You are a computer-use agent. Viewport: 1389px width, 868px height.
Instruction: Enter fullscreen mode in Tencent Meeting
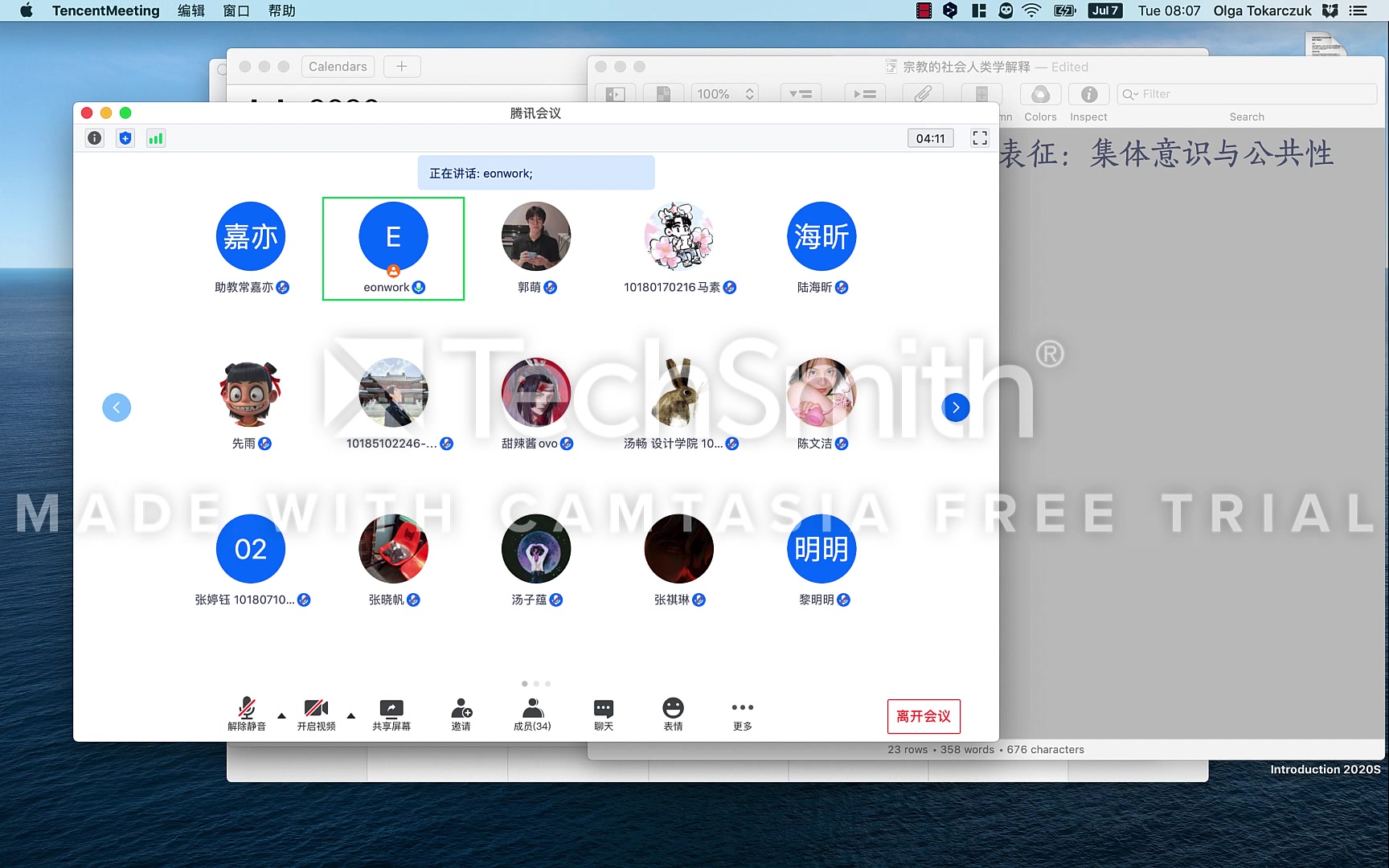(980, 138)
